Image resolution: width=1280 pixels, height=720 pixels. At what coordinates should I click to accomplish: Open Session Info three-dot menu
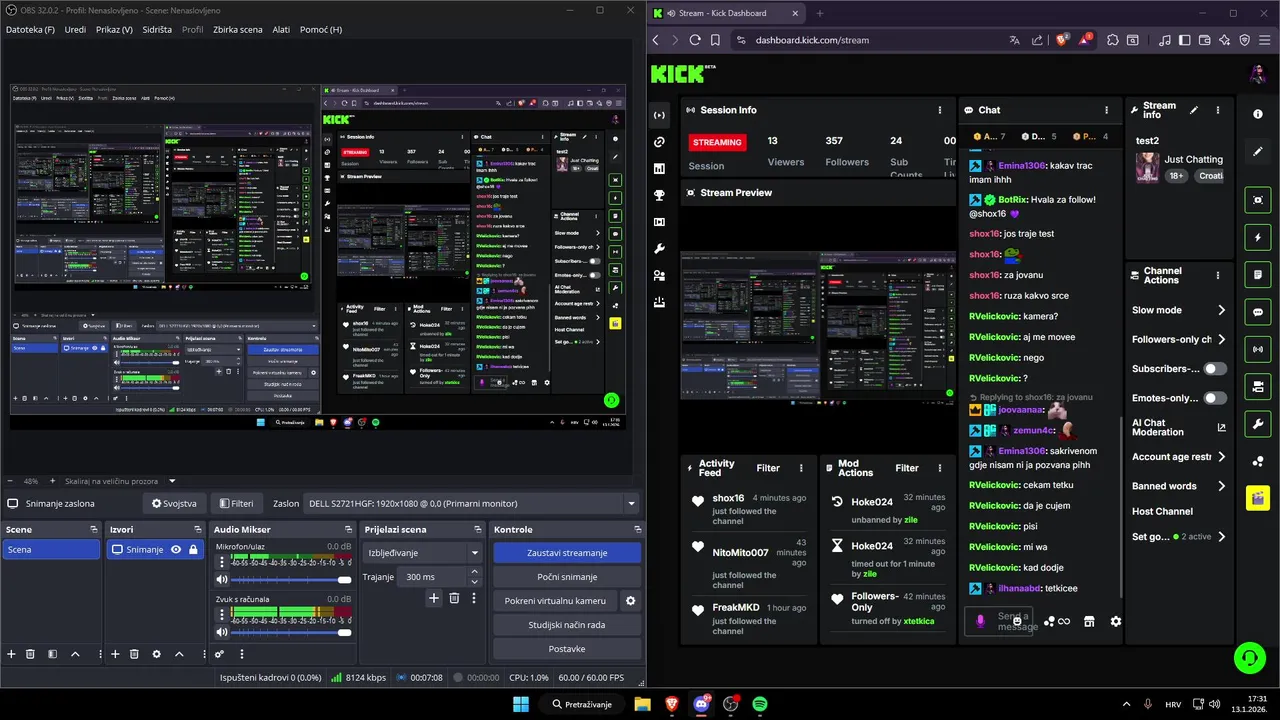coord(940,110)
